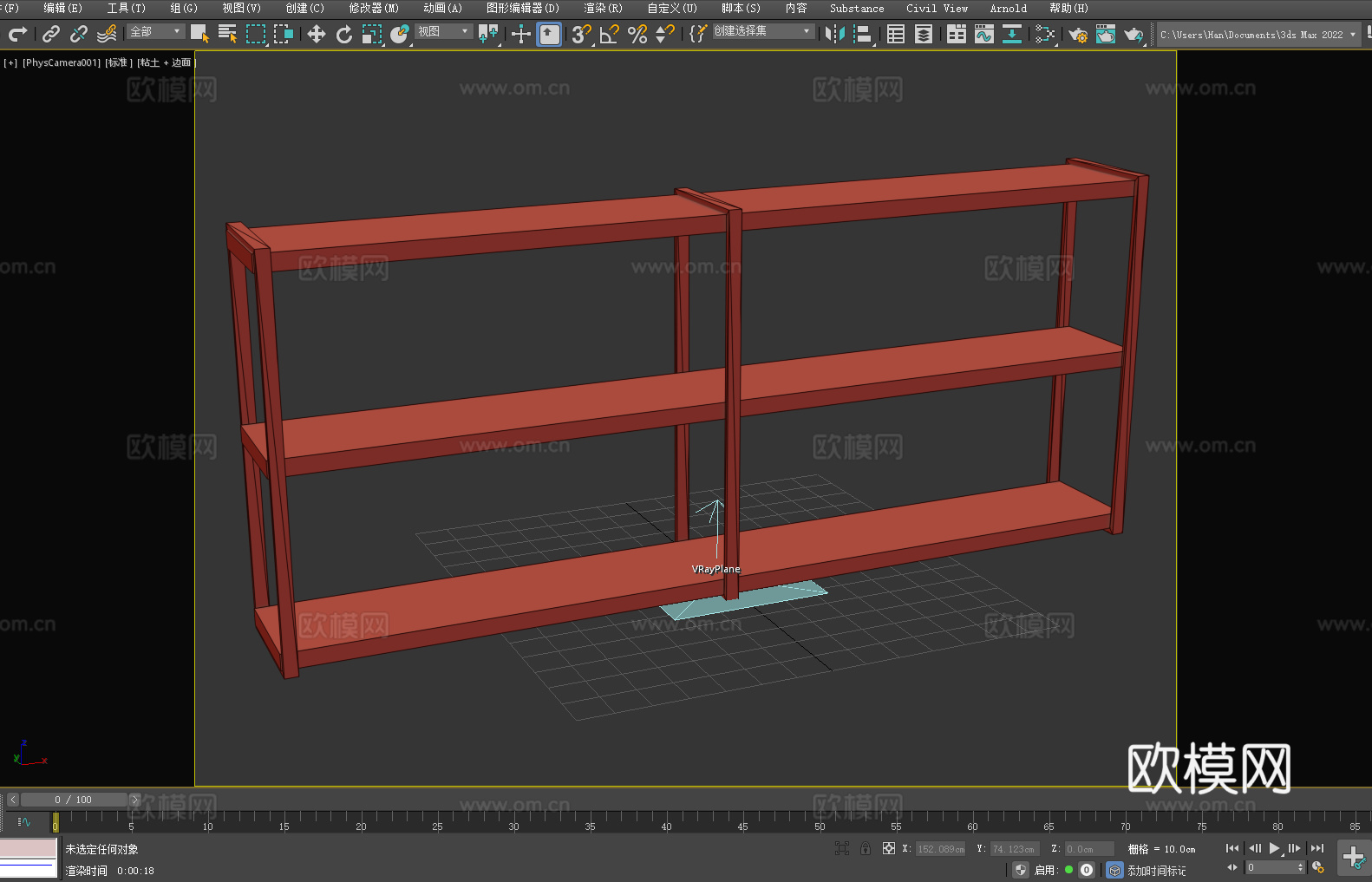The width and height of the screenshot is (1372, 882).
Task: Toggle the Ribbon display icon
Action: pyautogui.click(x=957, y=34)
